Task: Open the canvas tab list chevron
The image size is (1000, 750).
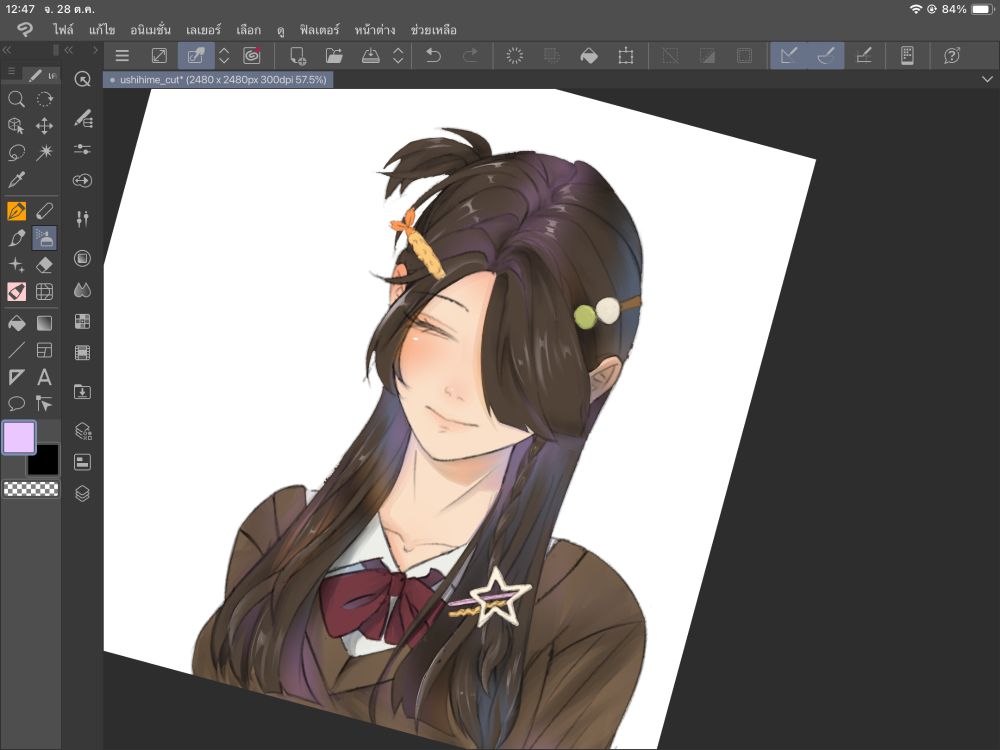Action: [x=987, y=79]
